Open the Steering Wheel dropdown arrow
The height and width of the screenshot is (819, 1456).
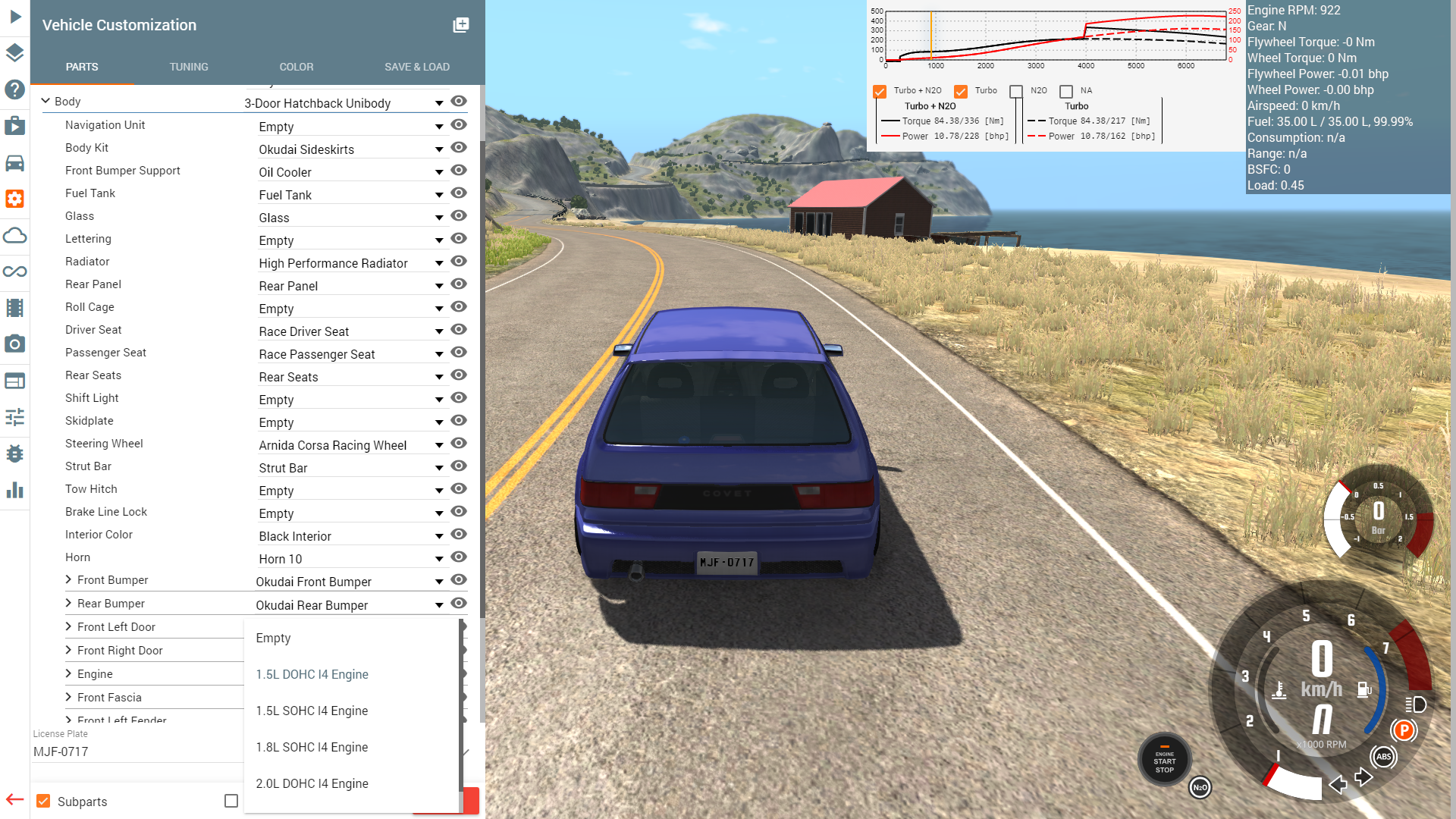point(439,445)
